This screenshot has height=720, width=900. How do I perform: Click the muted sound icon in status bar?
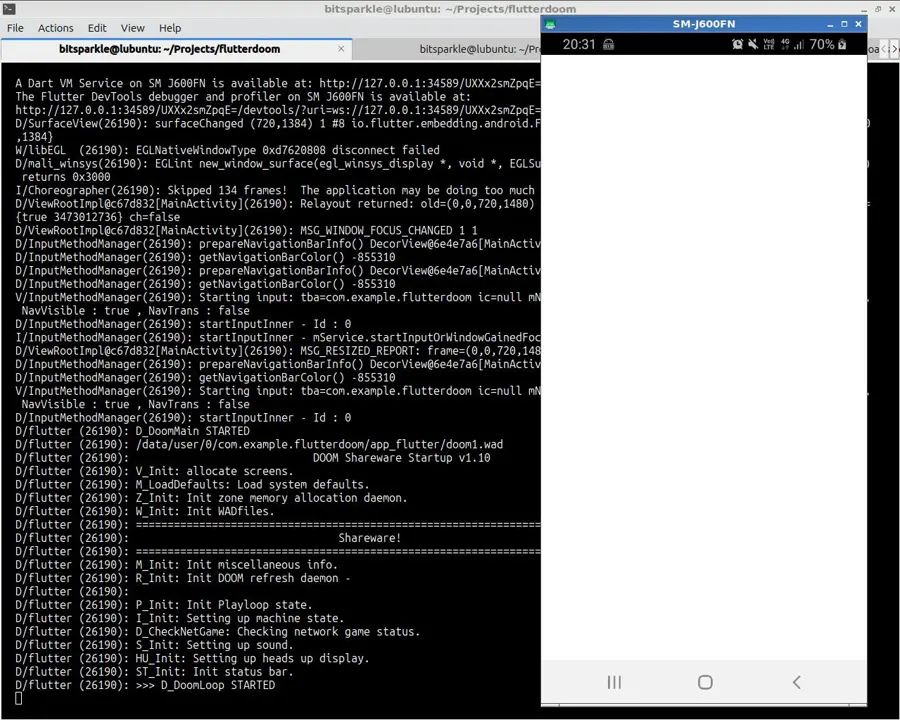pos(753,45)
